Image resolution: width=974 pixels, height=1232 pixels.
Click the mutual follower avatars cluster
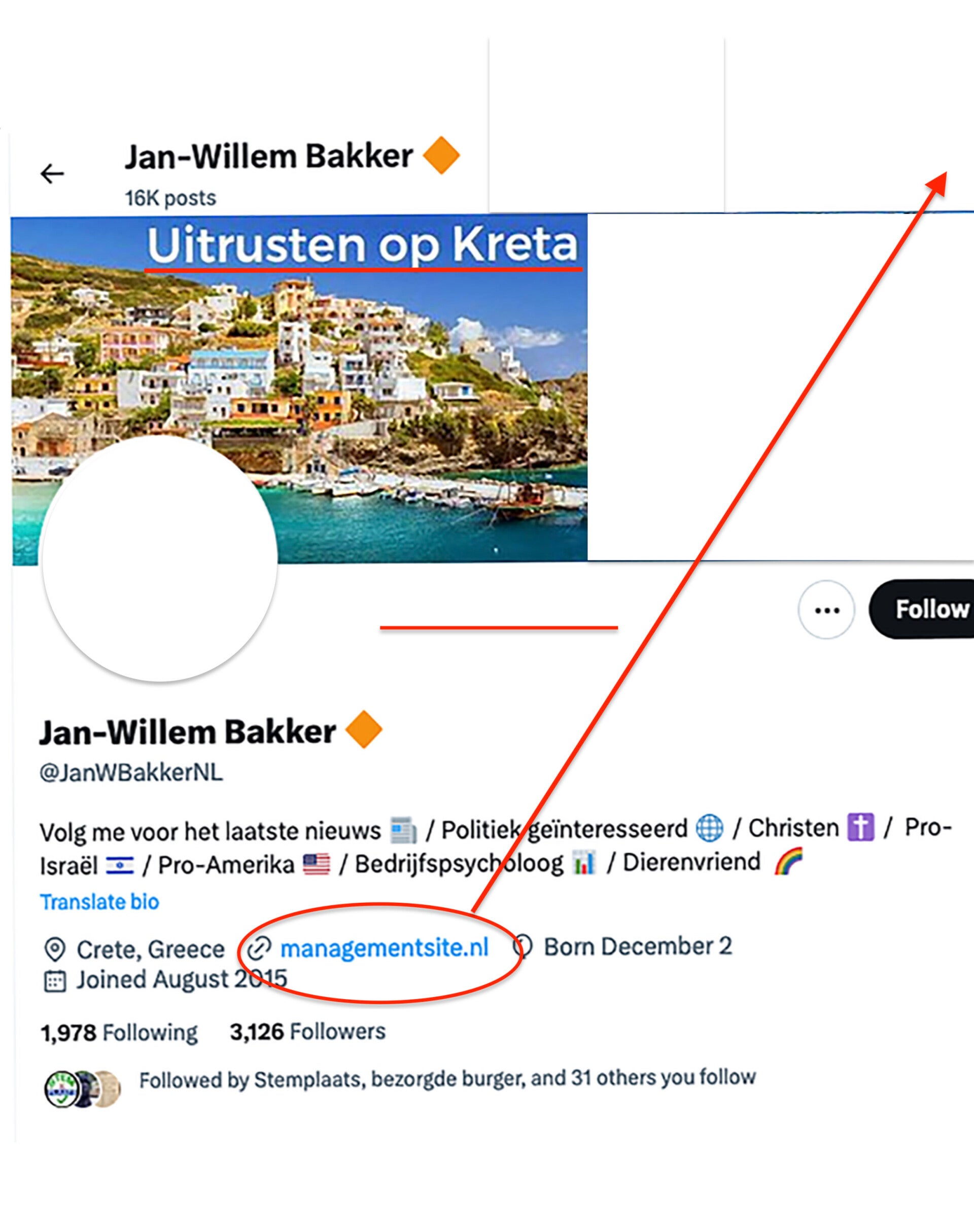pyautogui.click(x=83, y=1088)
